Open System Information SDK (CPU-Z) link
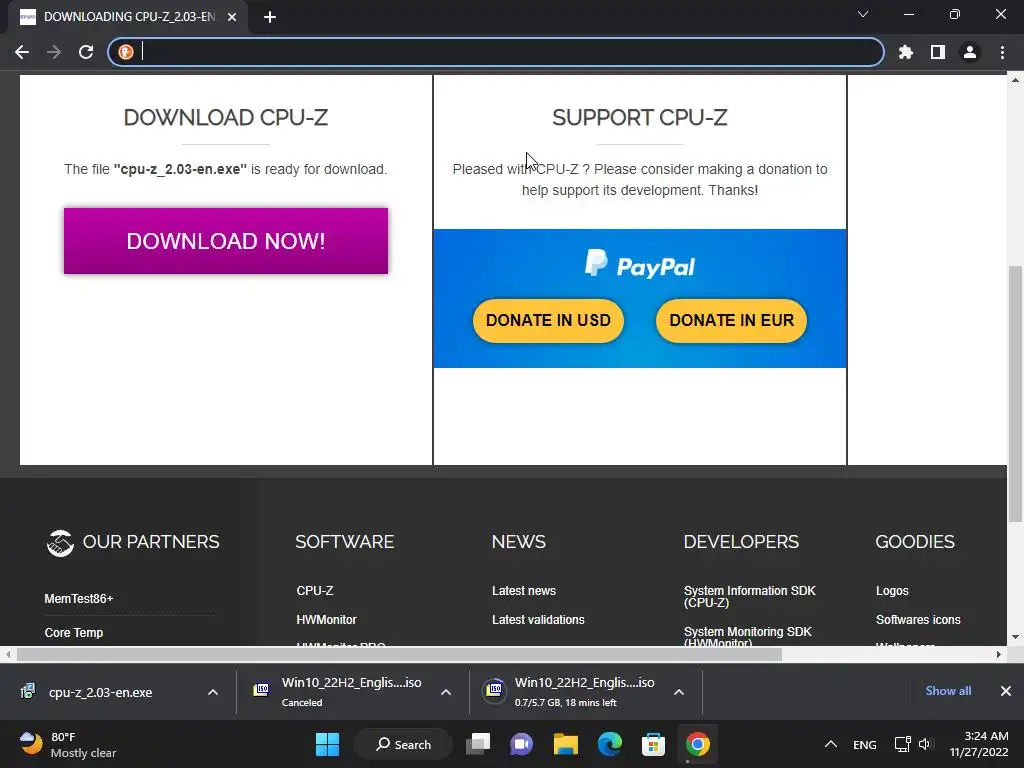Screen dimensions: 1024x768 coord(750,596)
